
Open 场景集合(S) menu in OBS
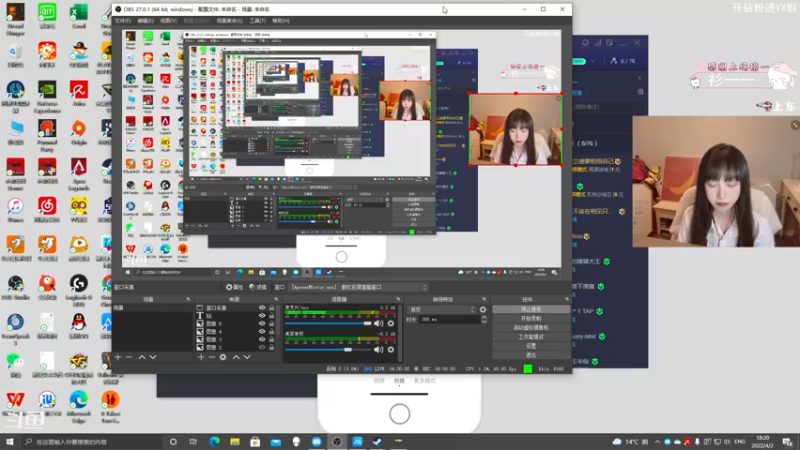(230, 21)
